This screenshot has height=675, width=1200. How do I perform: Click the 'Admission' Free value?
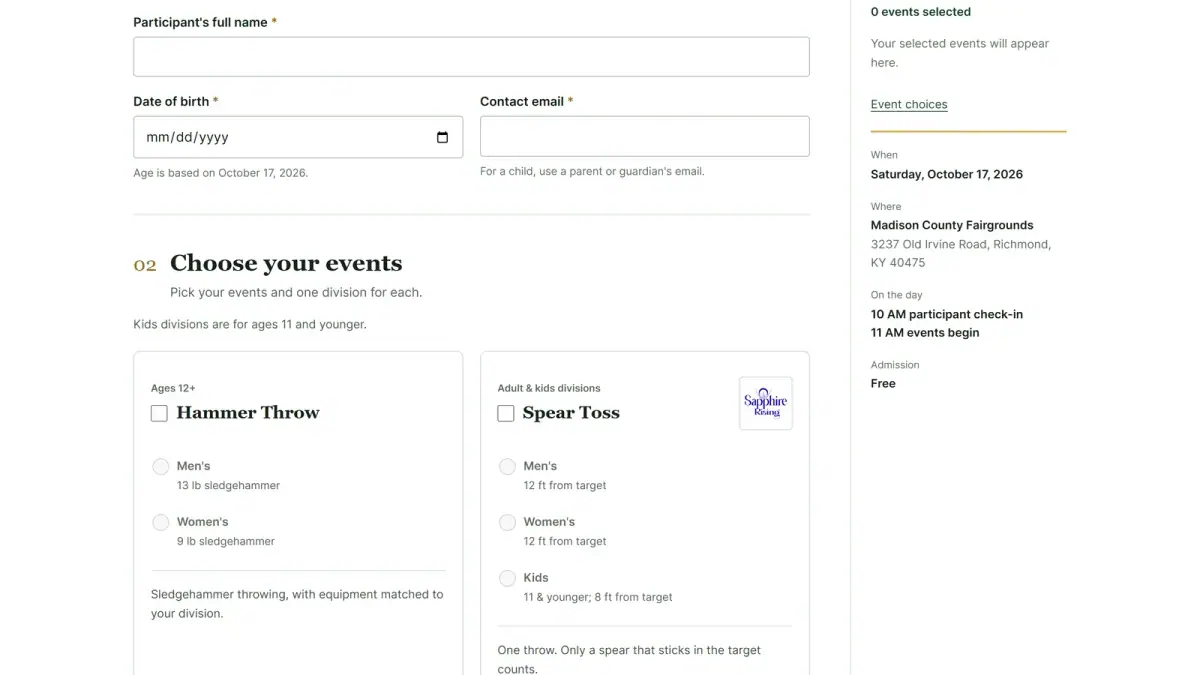click(x=883, y=384)
